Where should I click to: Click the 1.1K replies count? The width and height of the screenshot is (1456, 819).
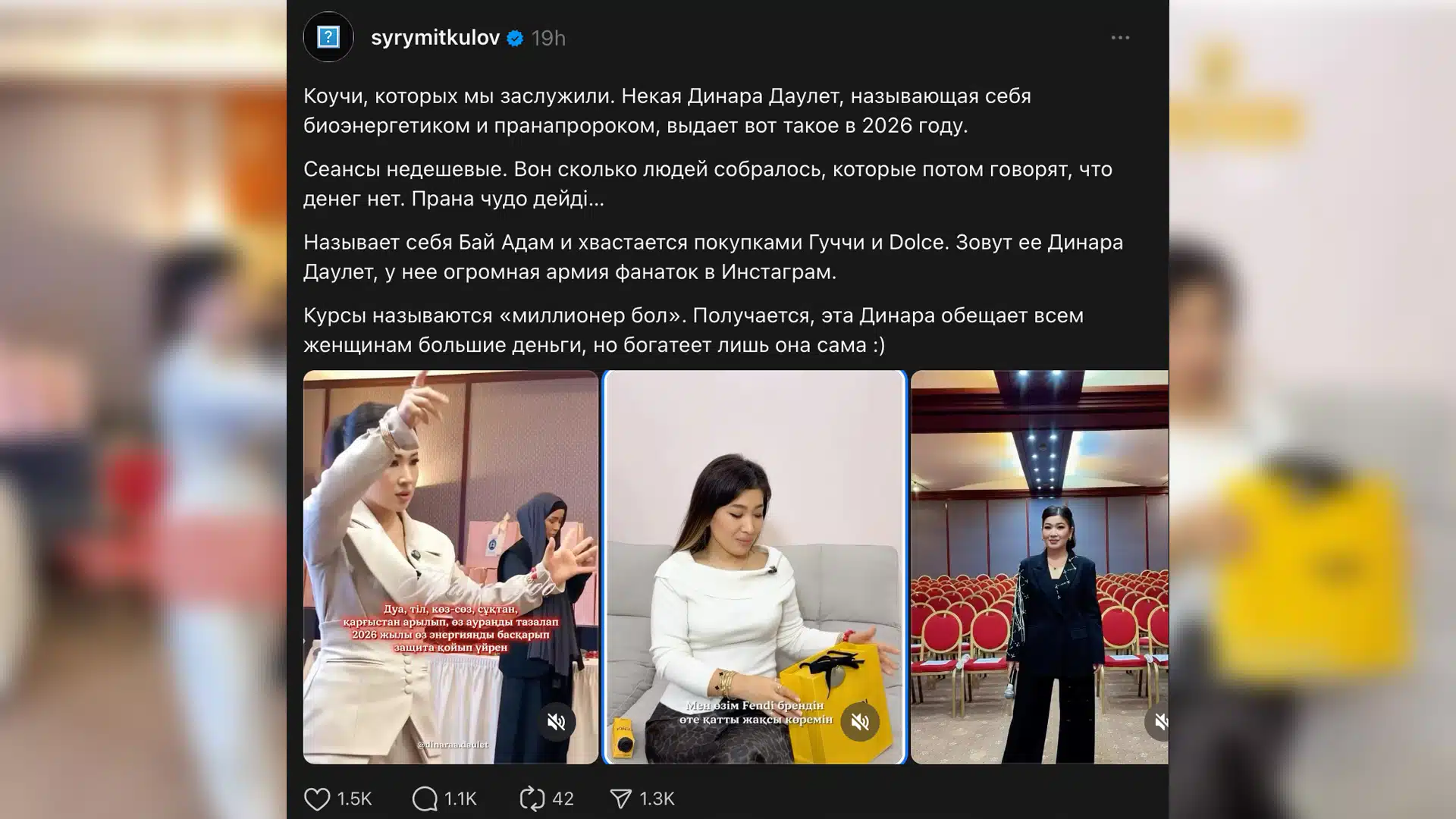click(460, 799)
